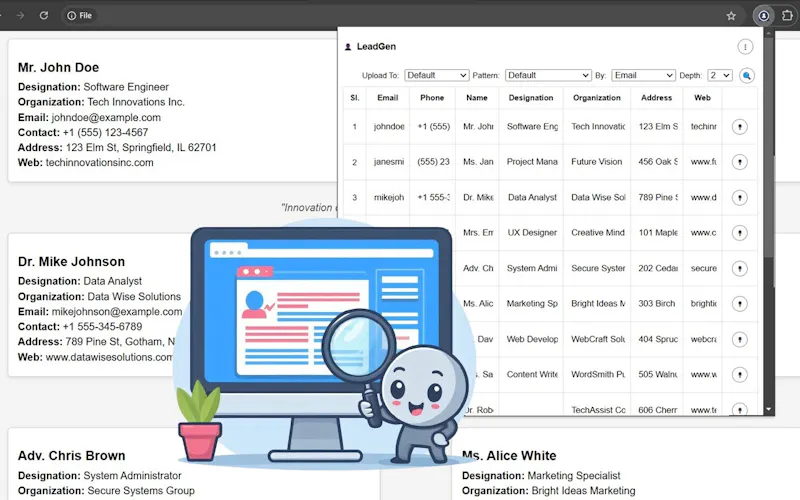Click the Ms. Alice White card heading
Viewport: 800px width, 500px height.
[509, 456]
